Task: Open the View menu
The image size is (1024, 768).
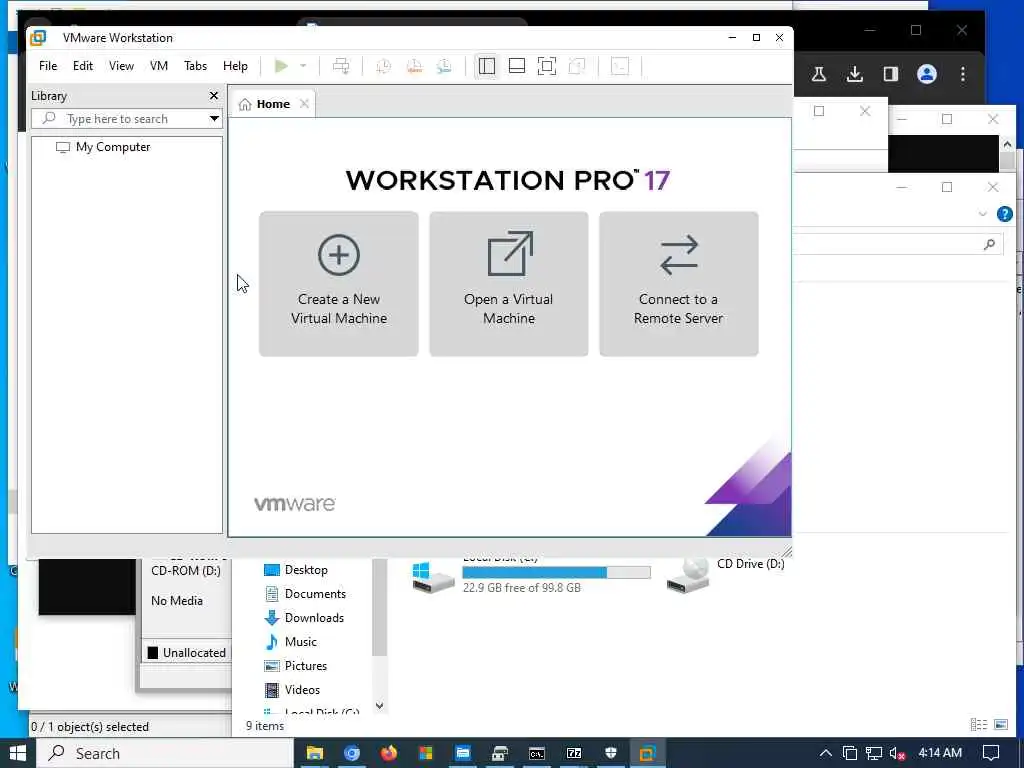Action: (121, 66)
